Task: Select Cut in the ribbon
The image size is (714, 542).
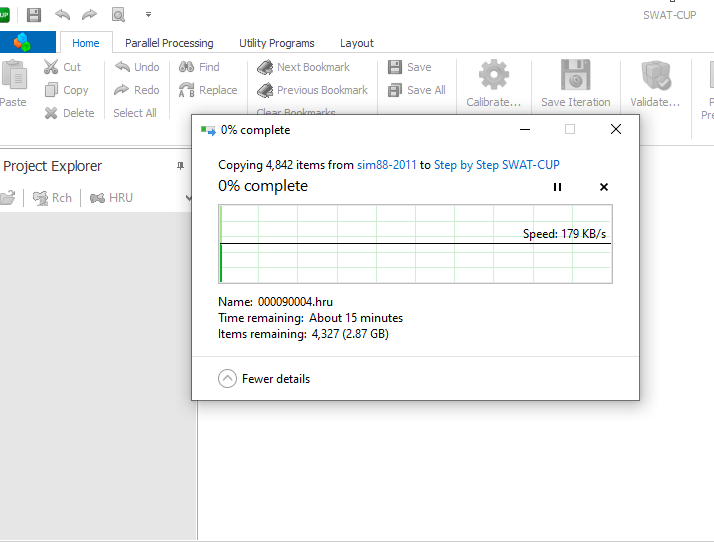Action: click(63, 67)
